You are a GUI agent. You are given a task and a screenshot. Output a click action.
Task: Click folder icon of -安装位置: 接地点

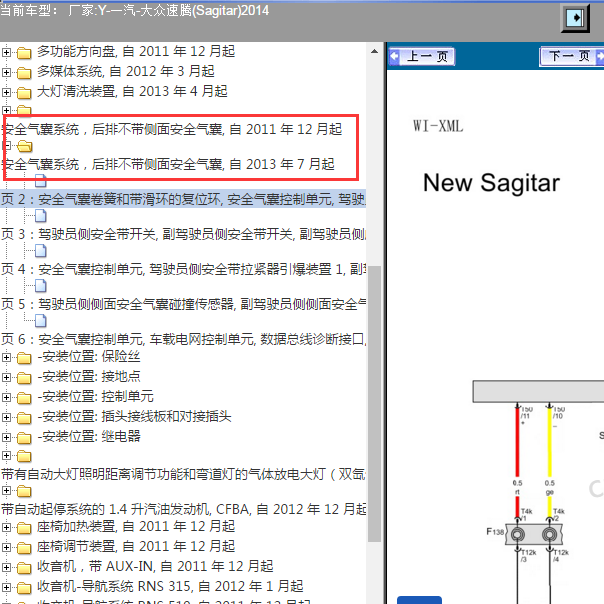(x=24, y=378)
